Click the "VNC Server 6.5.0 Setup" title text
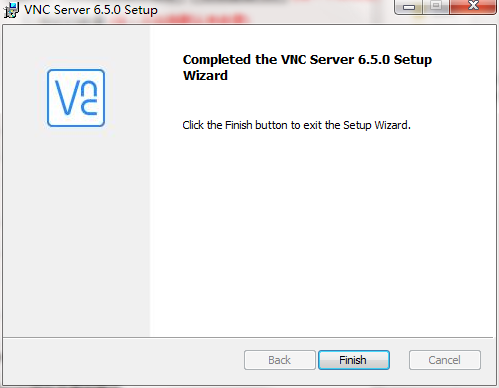Viewport: 499px width, 388px height. click(x=91, y=10)
